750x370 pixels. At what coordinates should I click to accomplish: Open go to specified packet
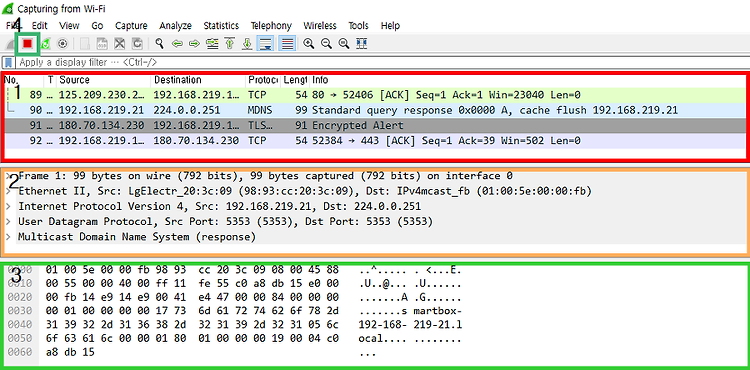click(x=212, y=44)
